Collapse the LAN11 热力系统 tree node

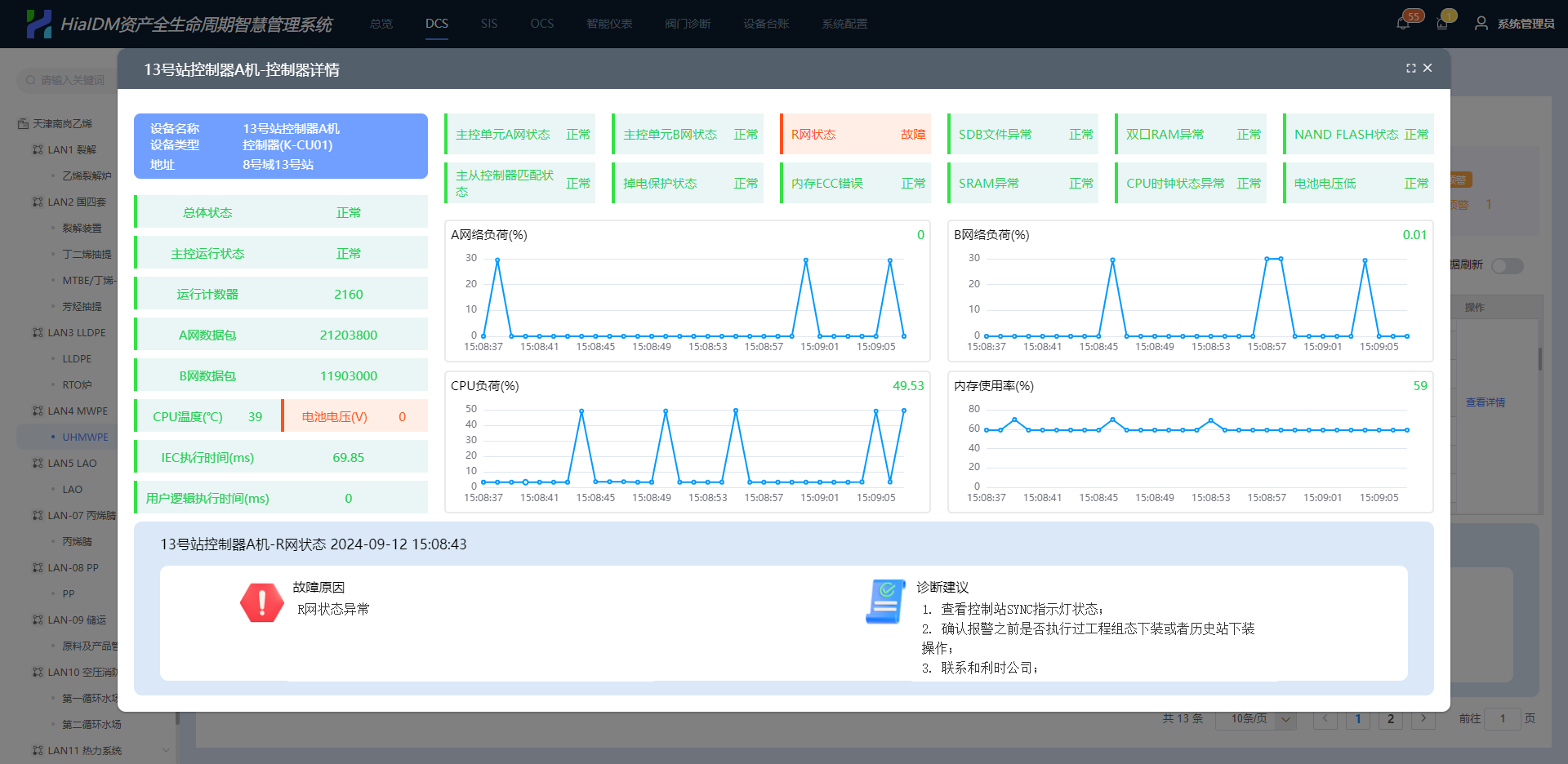pyautogui.click(x=167, y=750)
